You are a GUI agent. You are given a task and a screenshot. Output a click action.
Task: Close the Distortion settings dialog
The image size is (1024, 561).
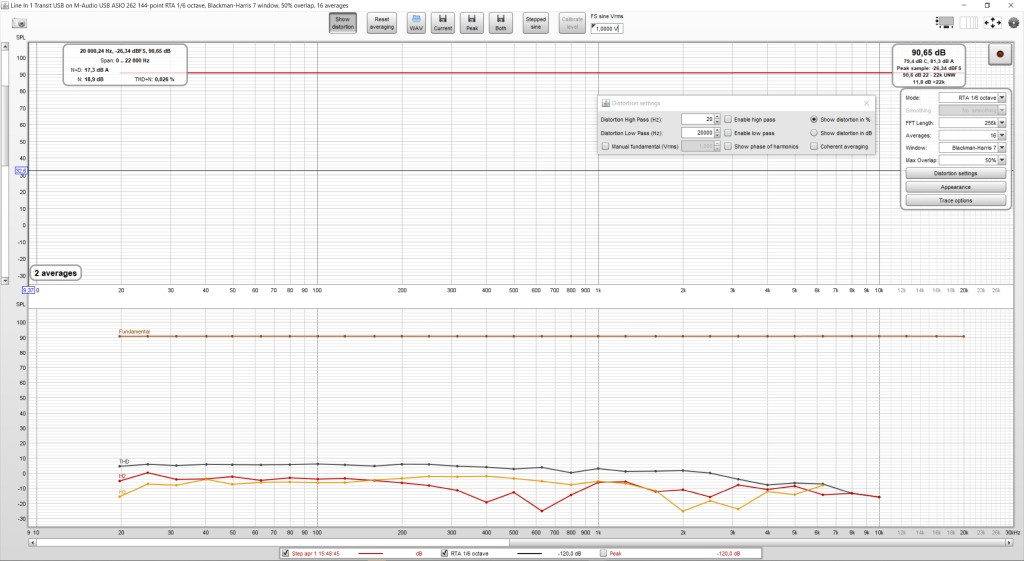[x=866, y=103]
